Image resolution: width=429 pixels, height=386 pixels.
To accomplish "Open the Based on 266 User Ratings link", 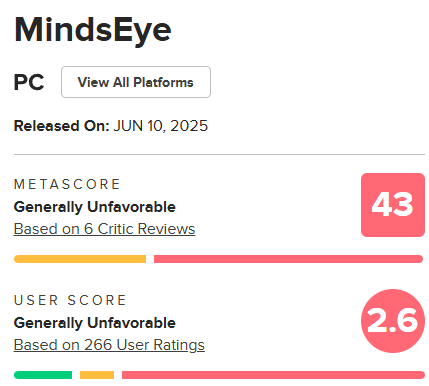I will pyautogui.click(x=109, y=345).
